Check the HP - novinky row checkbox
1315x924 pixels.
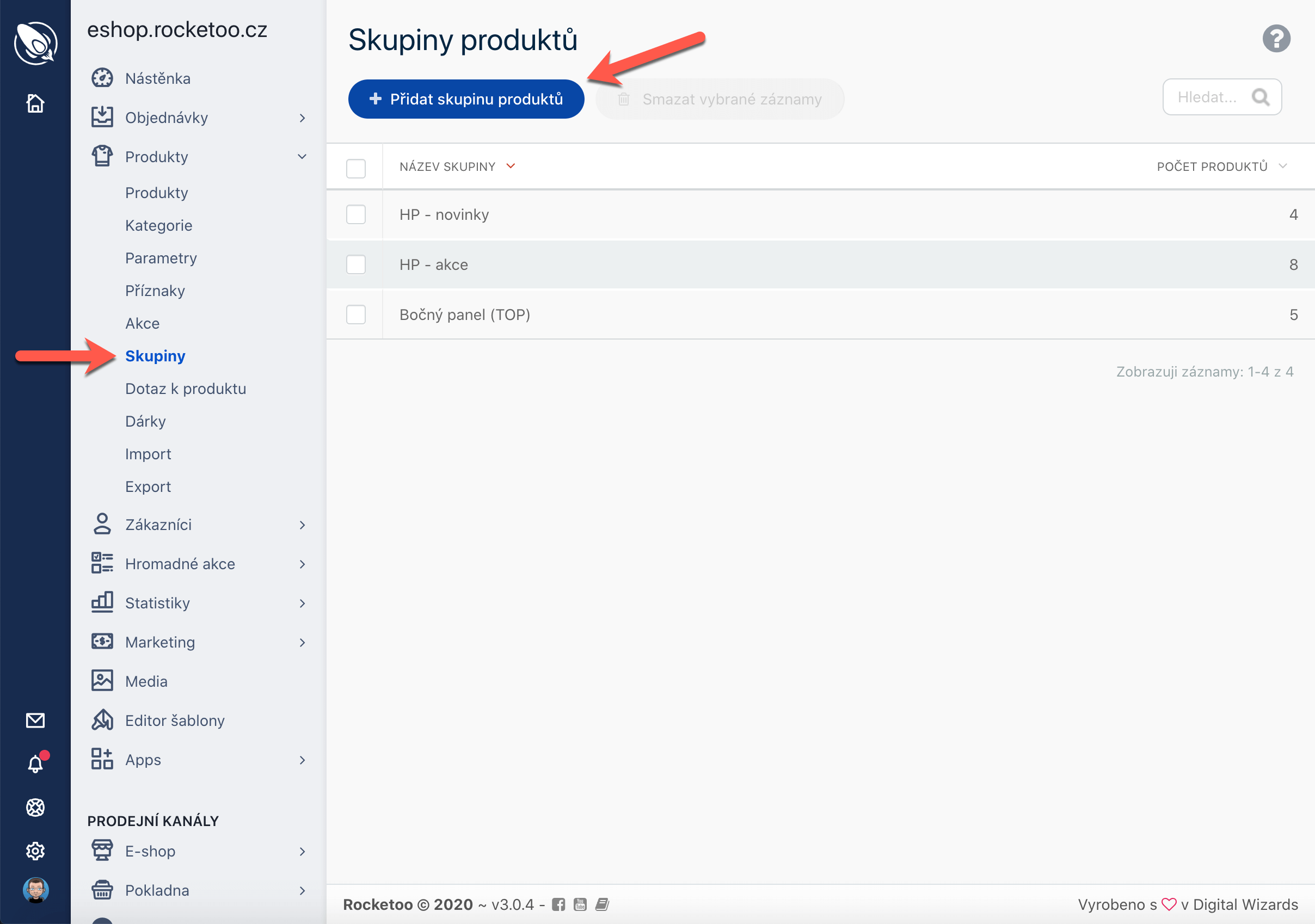(x=355, y=215)
